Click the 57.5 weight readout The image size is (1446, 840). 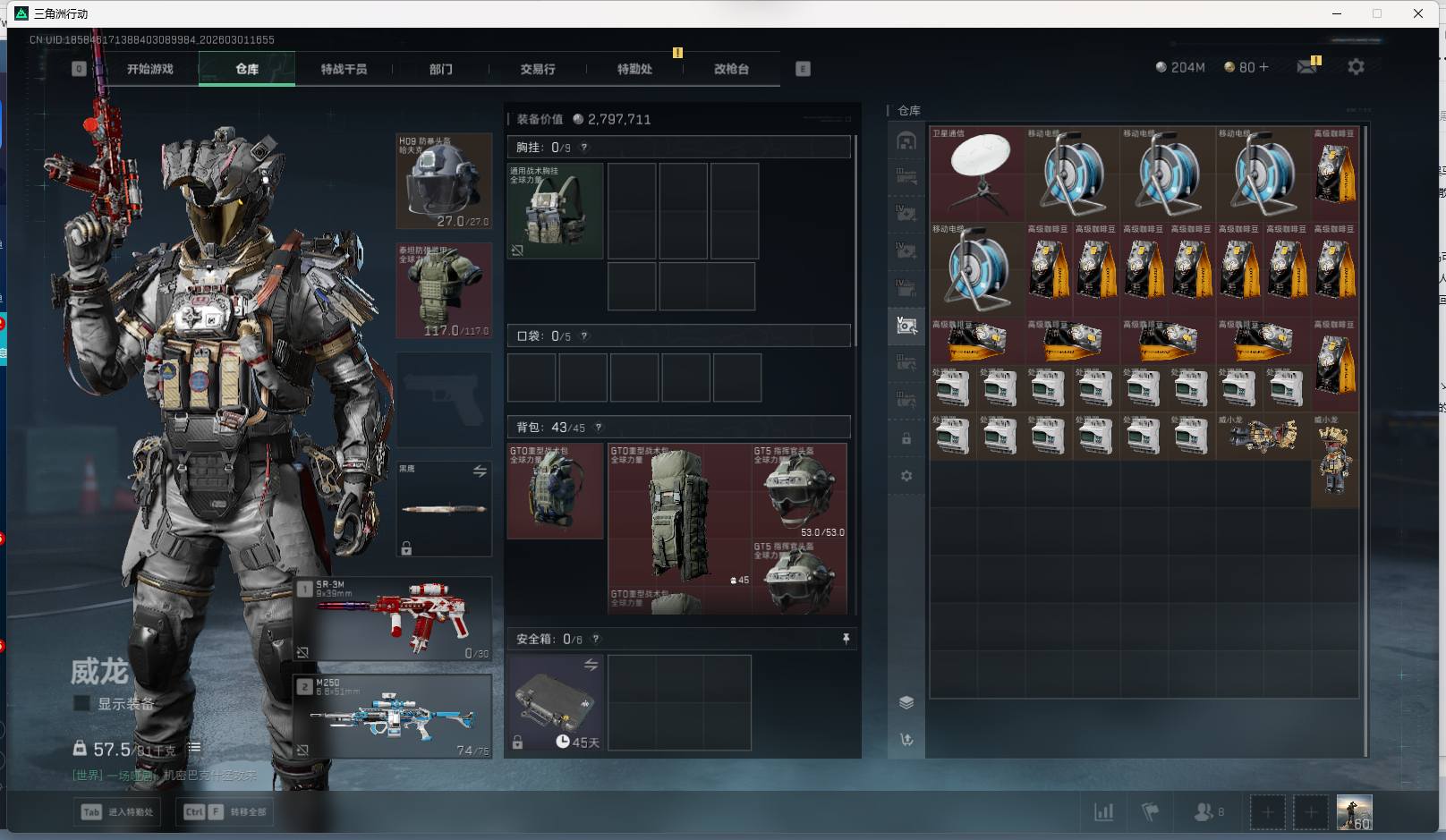(112, 749)
